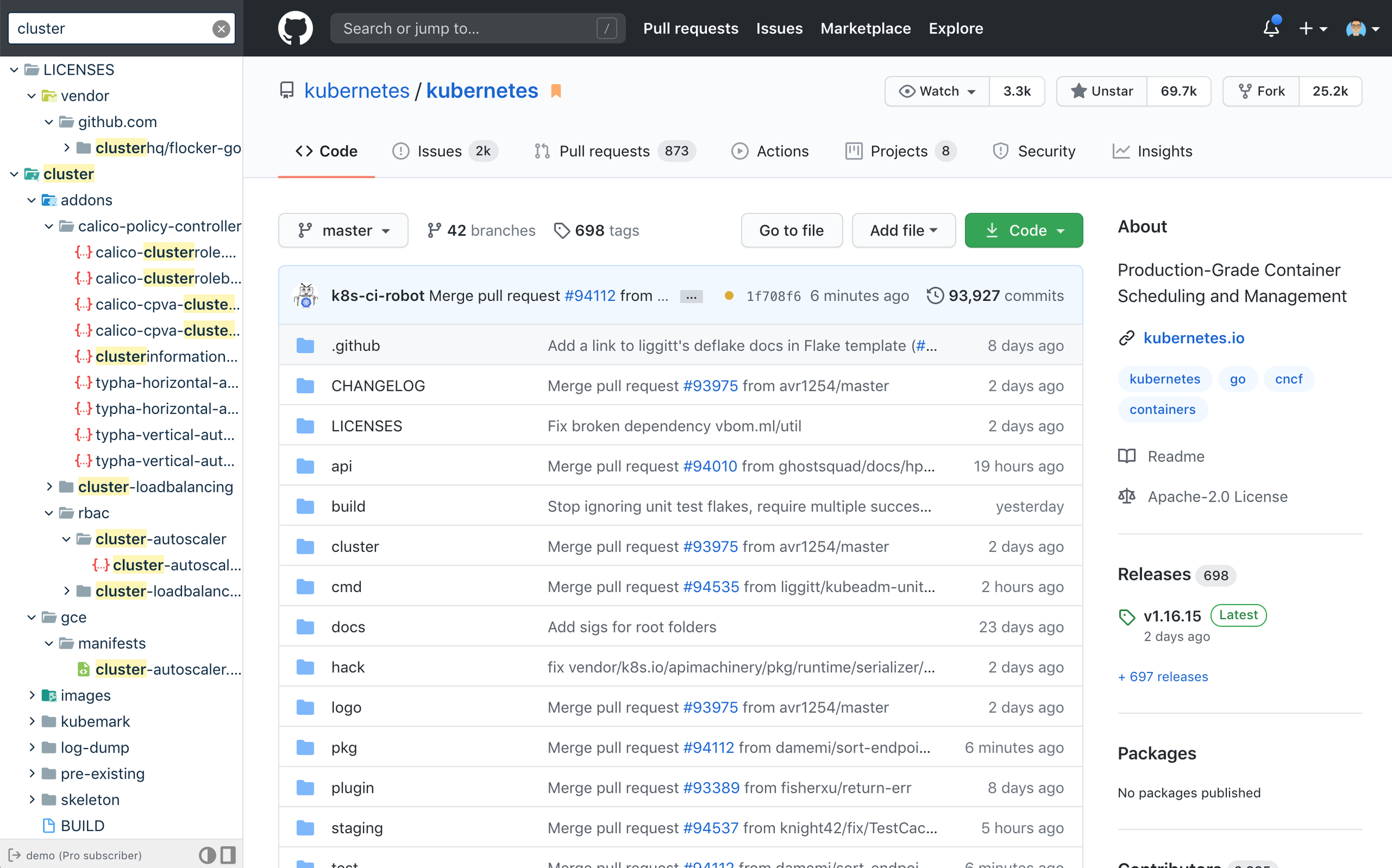
Task: Open the master branch dropdown
Action: click(x=343, y=230)
